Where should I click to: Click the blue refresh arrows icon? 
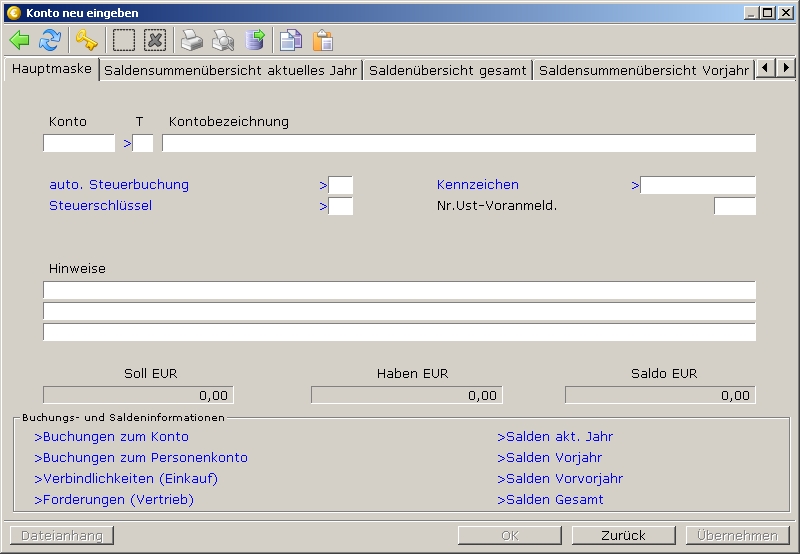[50, 40]
